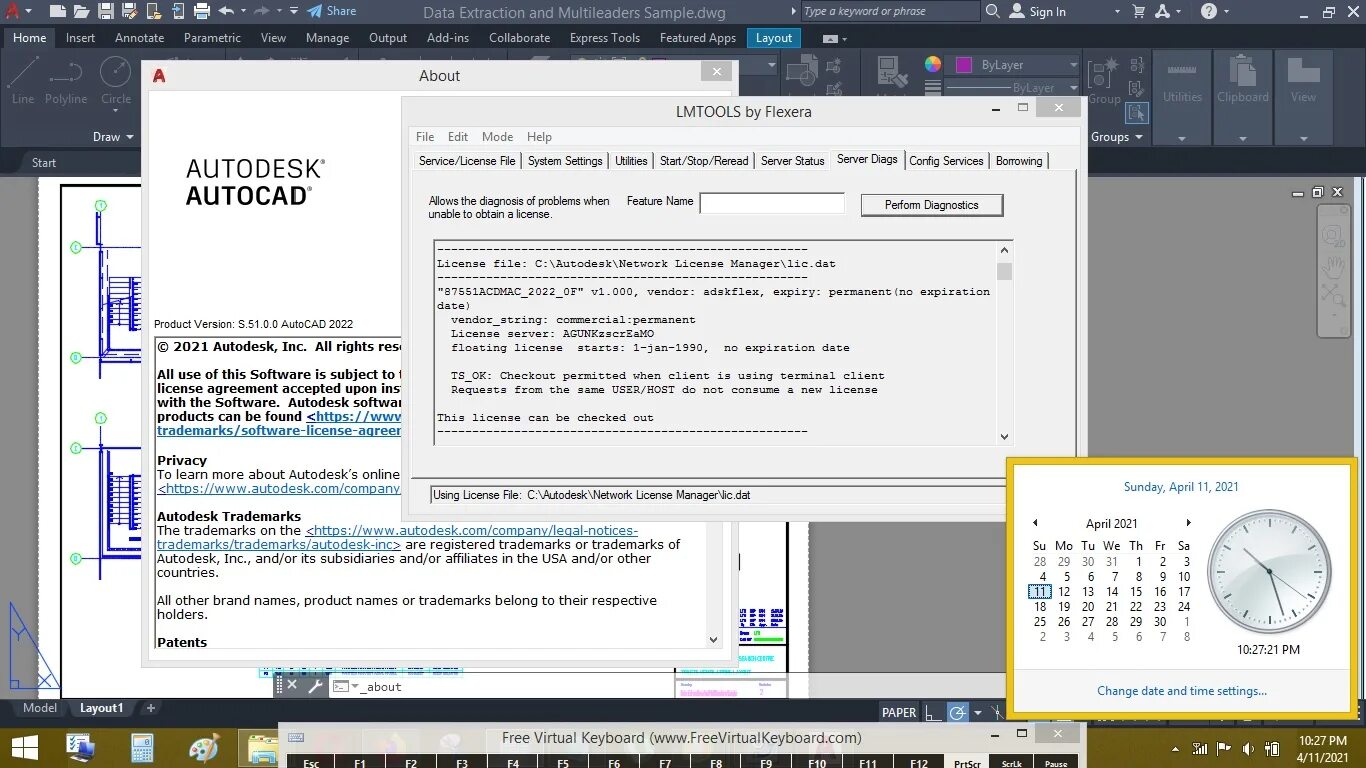Image resolution: width=1366 pixels, height=768 pixels.
Task: Close the command line with X icon
Action: point(292,685)
